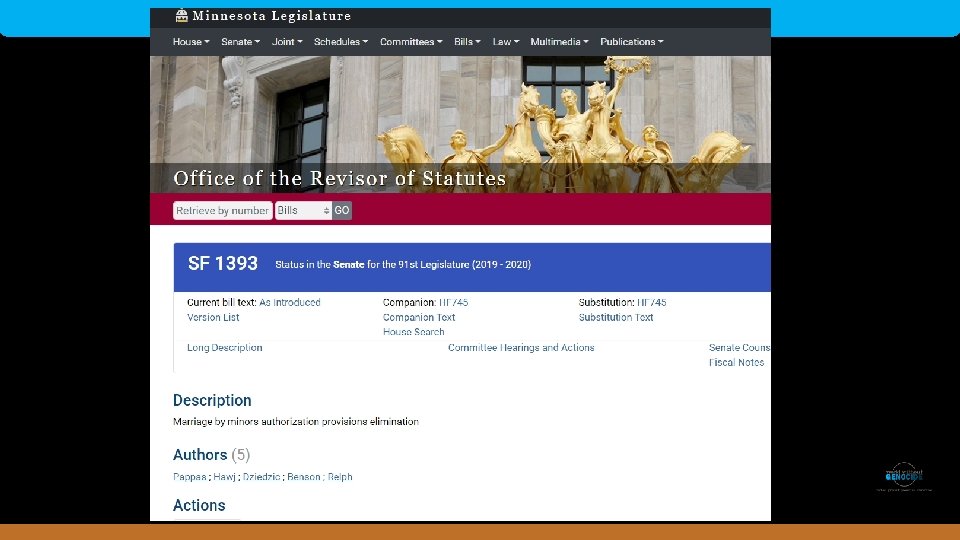Open author Hawj's page
The width and height of the screenshot is (960, 540).
(224, 477)
